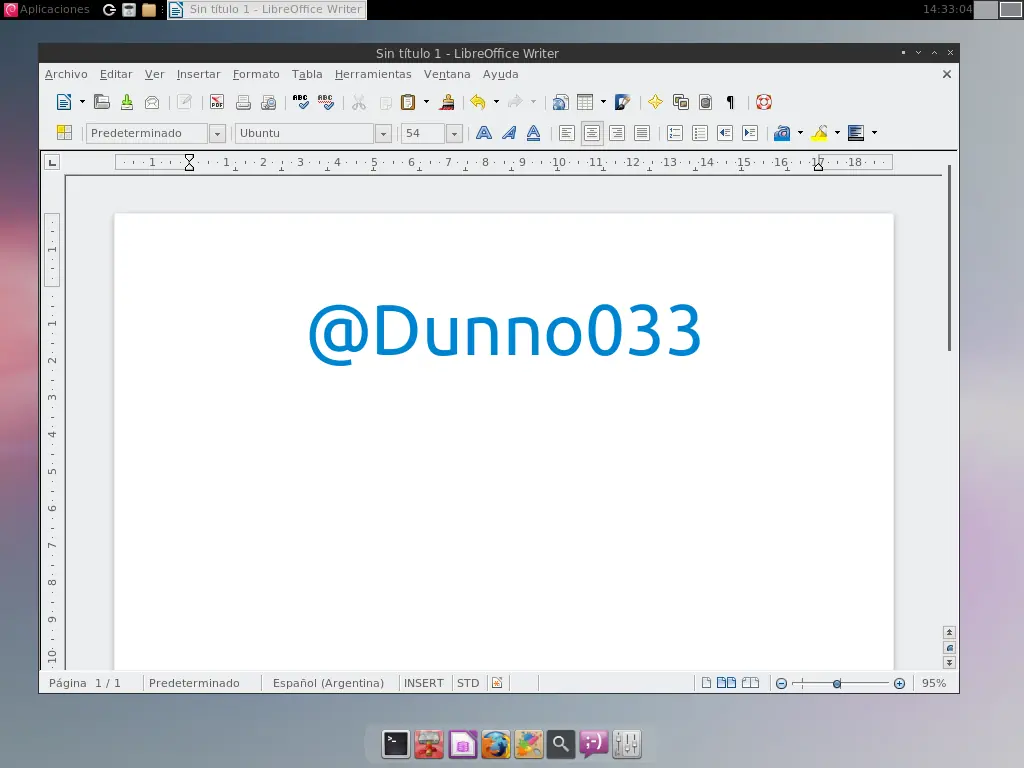Align the text to the left
The image size is (1024, 768).
click(567, 133)
